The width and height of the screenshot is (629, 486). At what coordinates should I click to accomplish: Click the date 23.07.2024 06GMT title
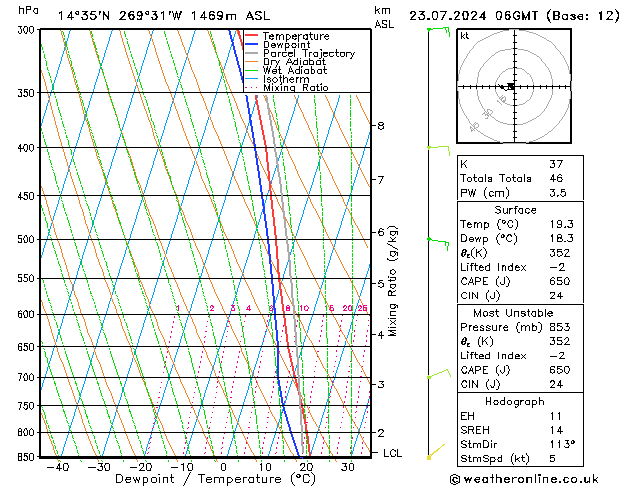[x=512, y=15]
